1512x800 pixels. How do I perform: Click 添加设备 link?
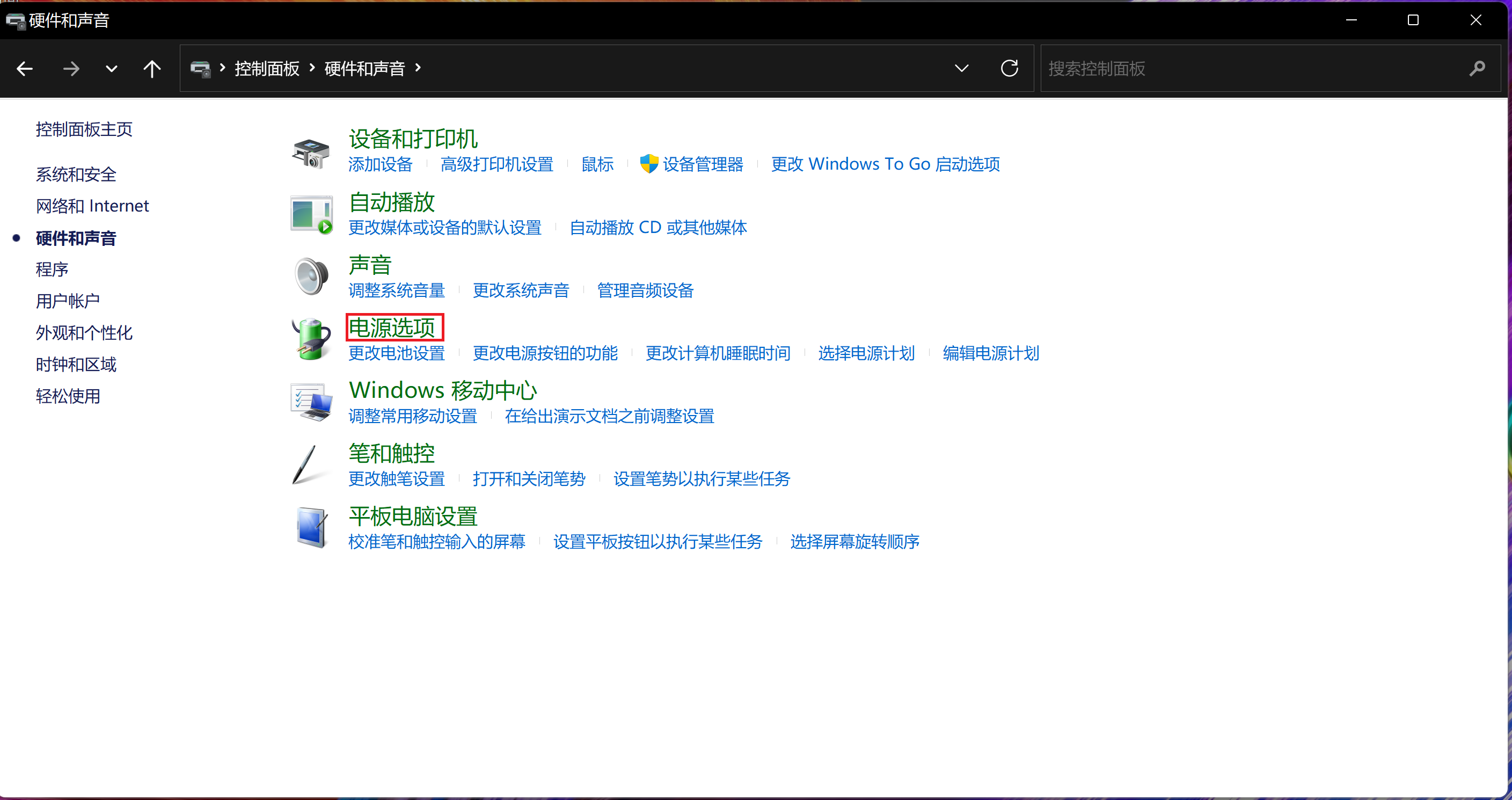[381, 164]
